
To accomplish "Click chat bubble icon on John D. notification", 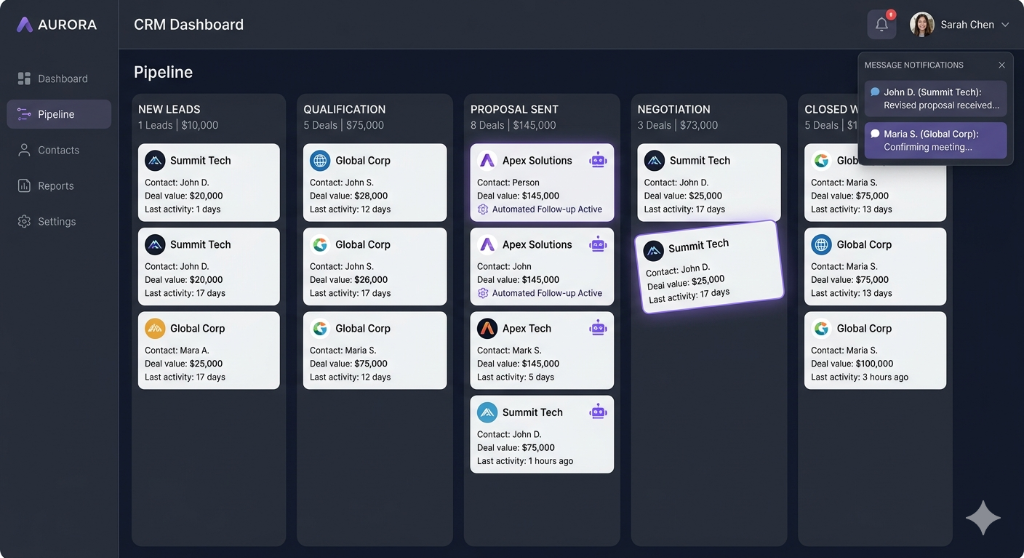I will 875,92.
